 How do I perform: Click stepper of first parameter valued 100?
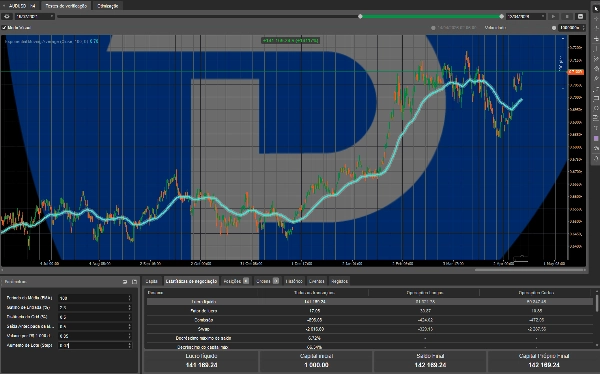pyautogui.click(x=129, y=298)
